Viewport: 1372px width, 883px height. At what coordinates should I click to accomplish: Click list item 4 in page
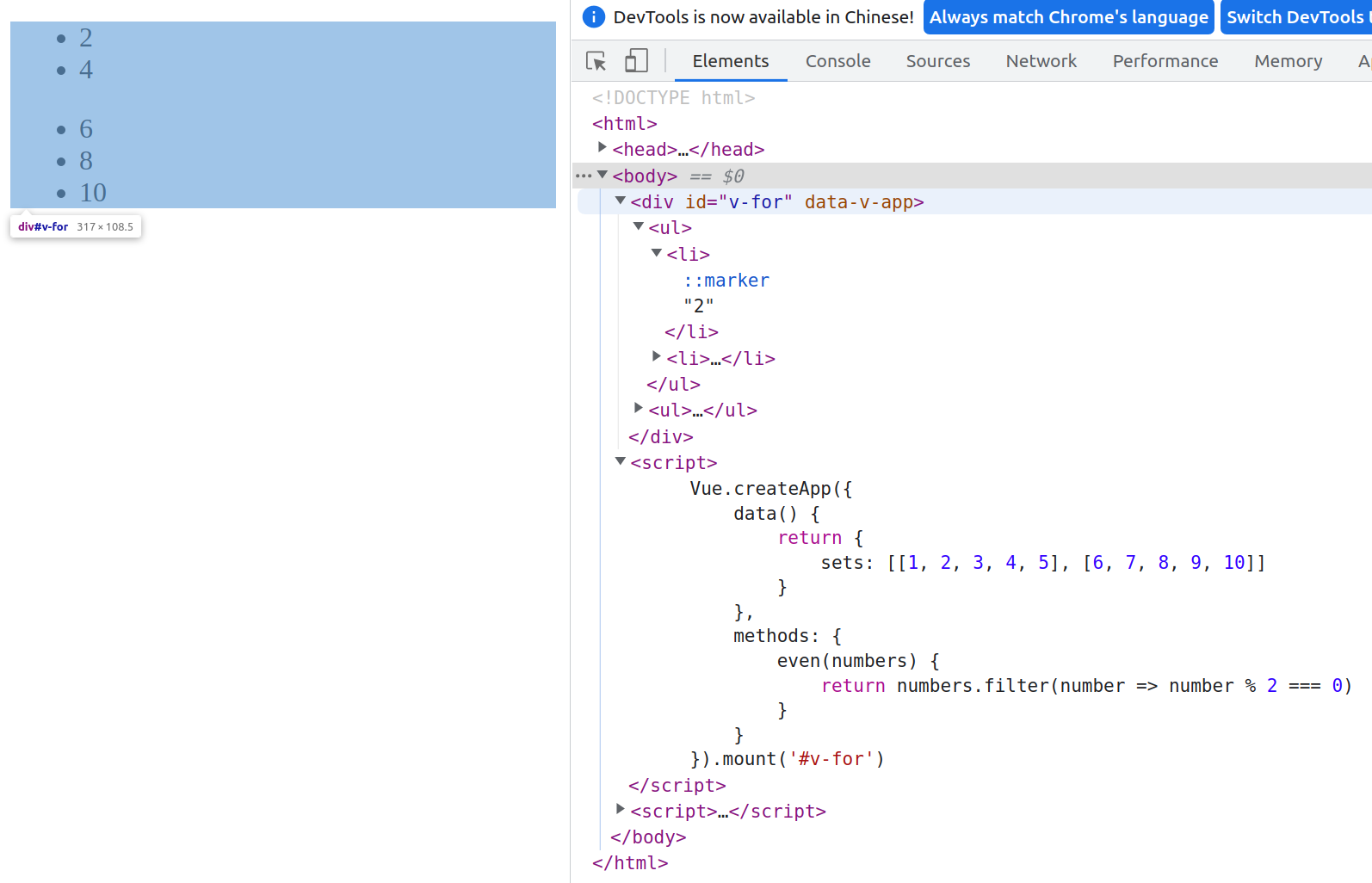tap(86, 70)
